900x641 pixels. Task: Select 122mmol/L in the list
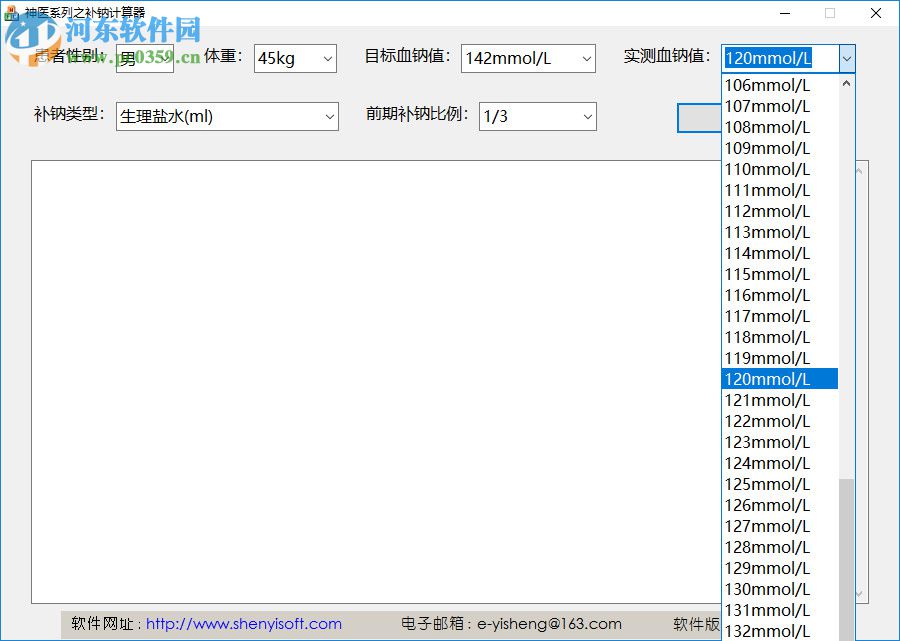pos(779,421)
